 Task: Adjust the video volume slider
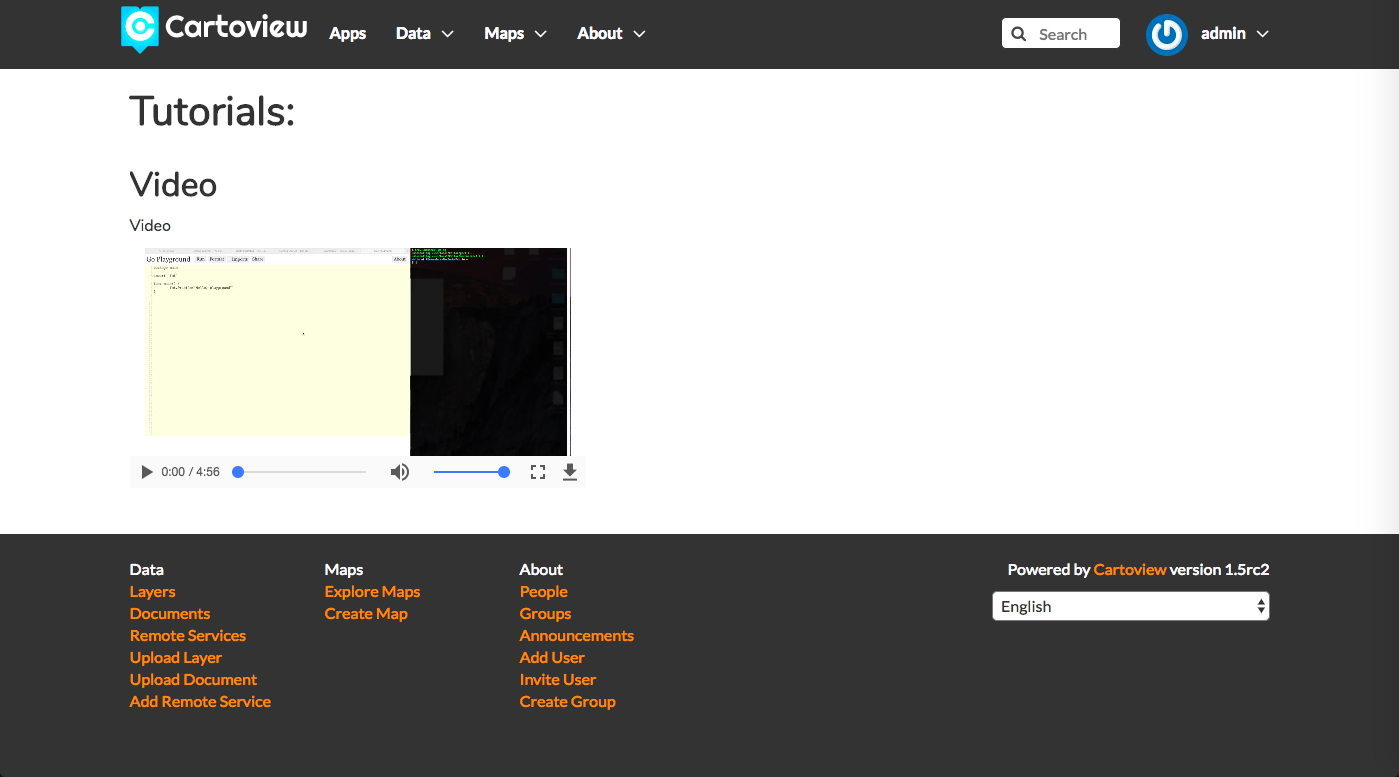[x=470, y=472]
